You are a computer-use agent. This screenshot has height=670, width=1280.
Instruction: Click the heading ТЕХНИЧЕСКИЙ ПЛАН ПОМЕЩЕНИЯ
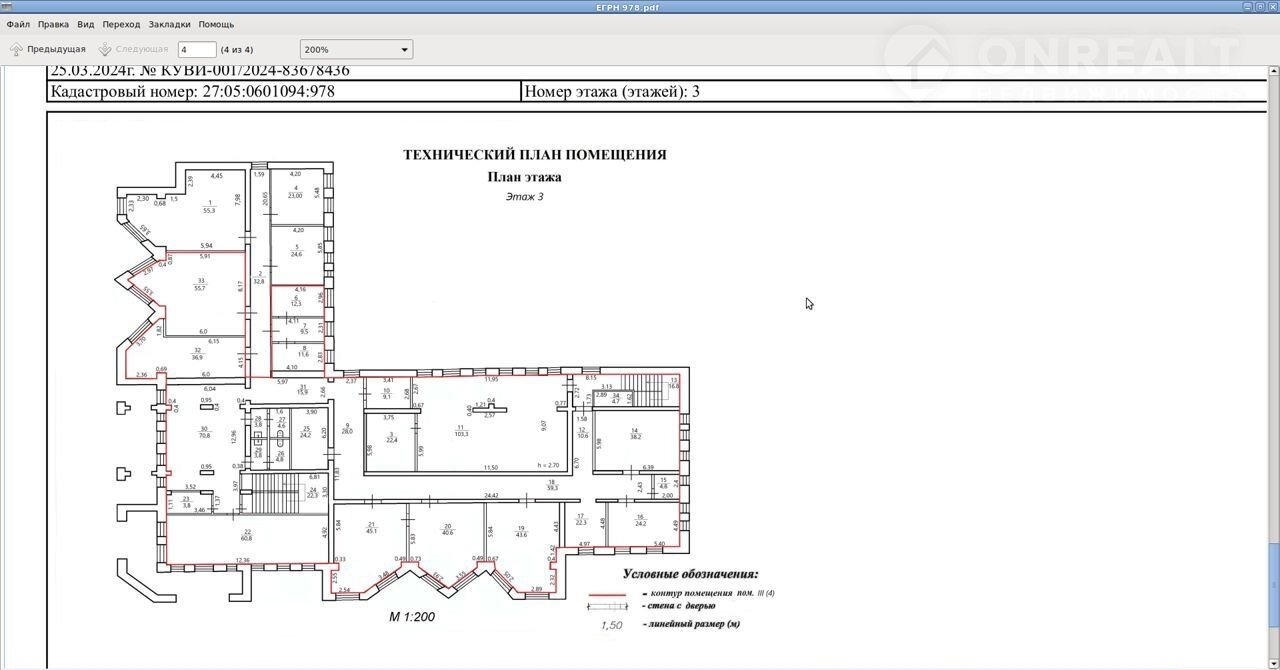pyautogui.click(x=534, y=155)
